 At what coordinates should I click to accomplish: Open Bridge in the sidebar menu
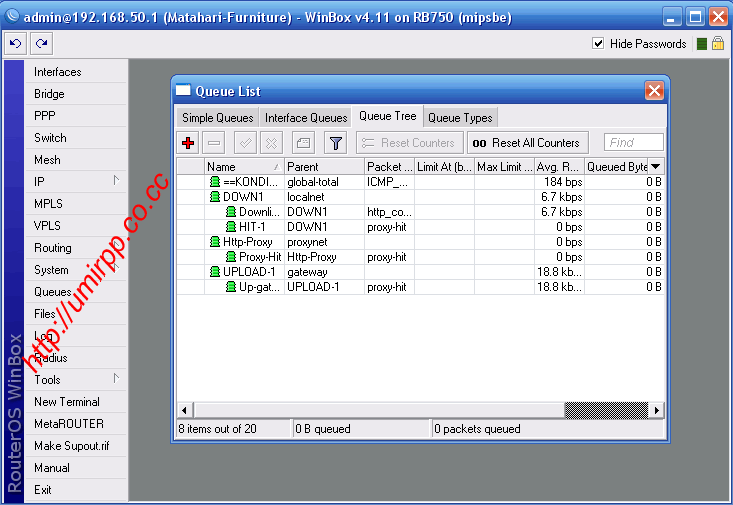pos(76,94)
